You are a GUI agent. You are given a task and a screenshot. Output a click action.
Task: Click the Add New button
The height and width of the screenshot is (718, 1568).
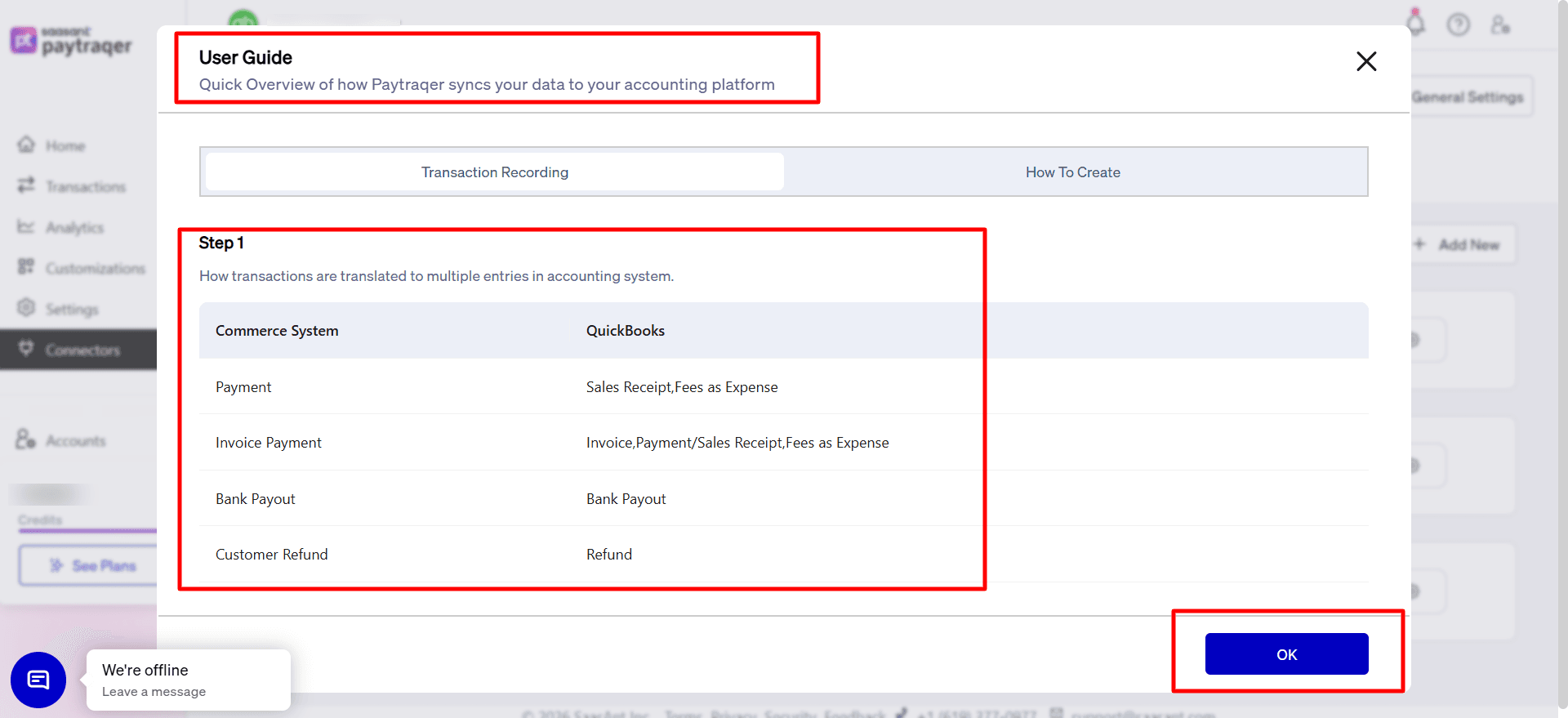pyautogui.click(x=1462, y=244)
